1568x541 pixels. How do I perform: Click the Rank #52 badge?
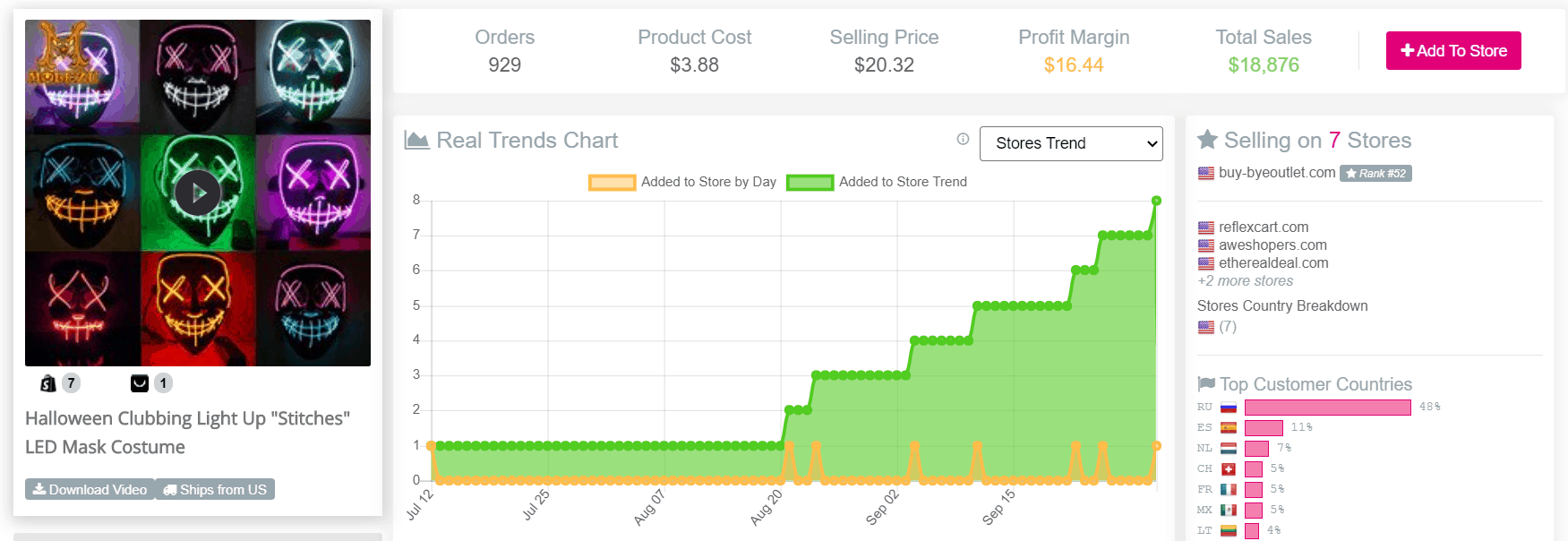(1375, 174)
